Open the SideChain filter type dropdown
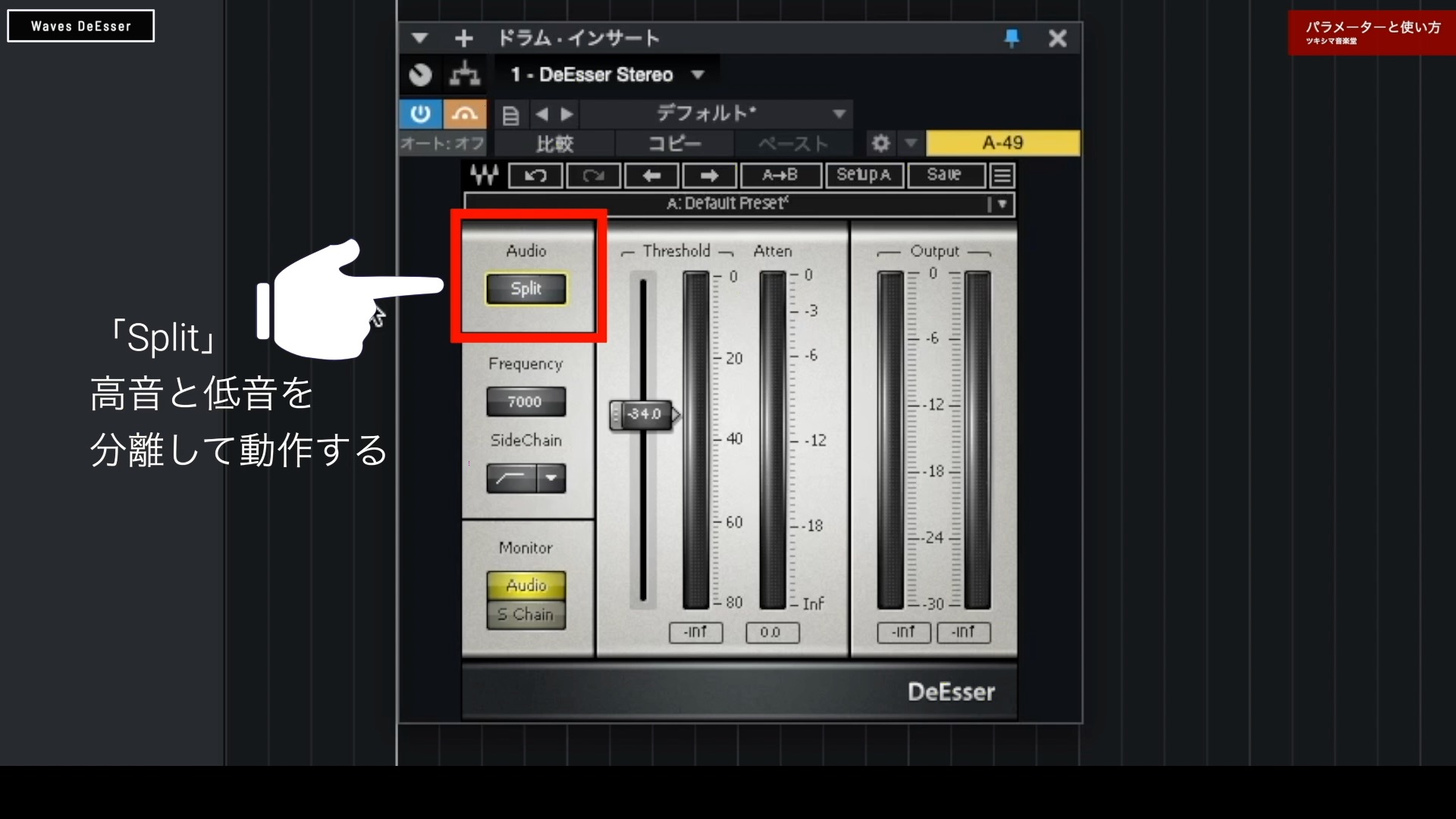Image resolution: width=1456 pixels, height=819 pixels. click(552, 479)
